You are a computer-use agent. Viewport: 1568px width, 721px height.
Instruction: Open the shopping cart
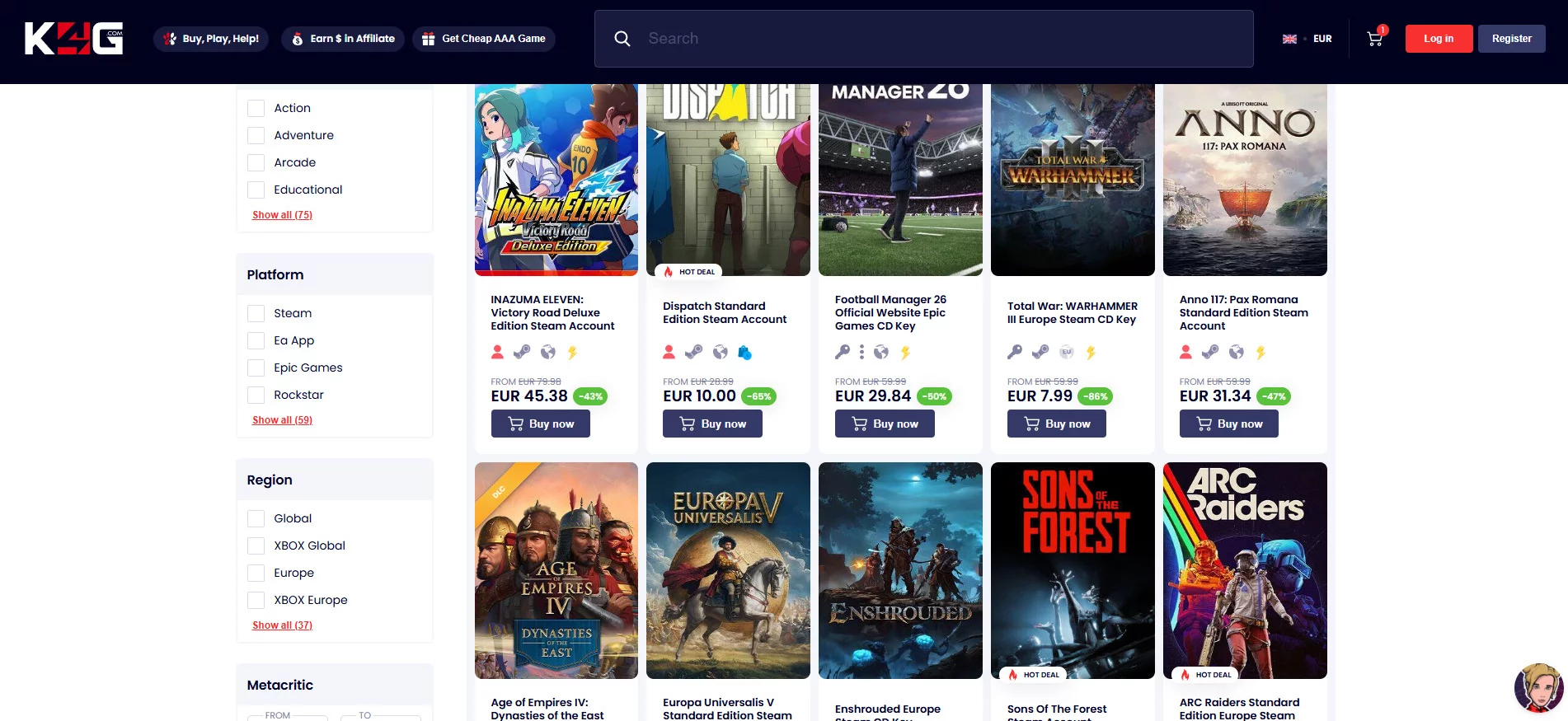(1375, 38)
